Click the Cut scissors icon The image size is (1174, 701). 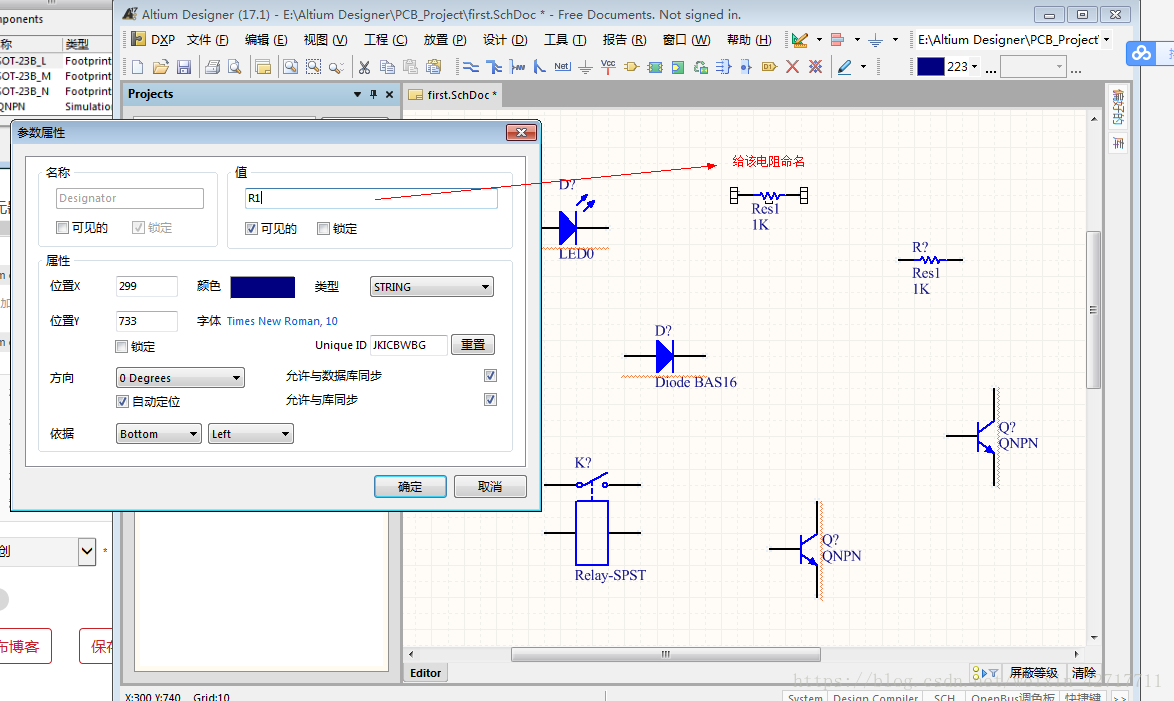tap(364, 67)
